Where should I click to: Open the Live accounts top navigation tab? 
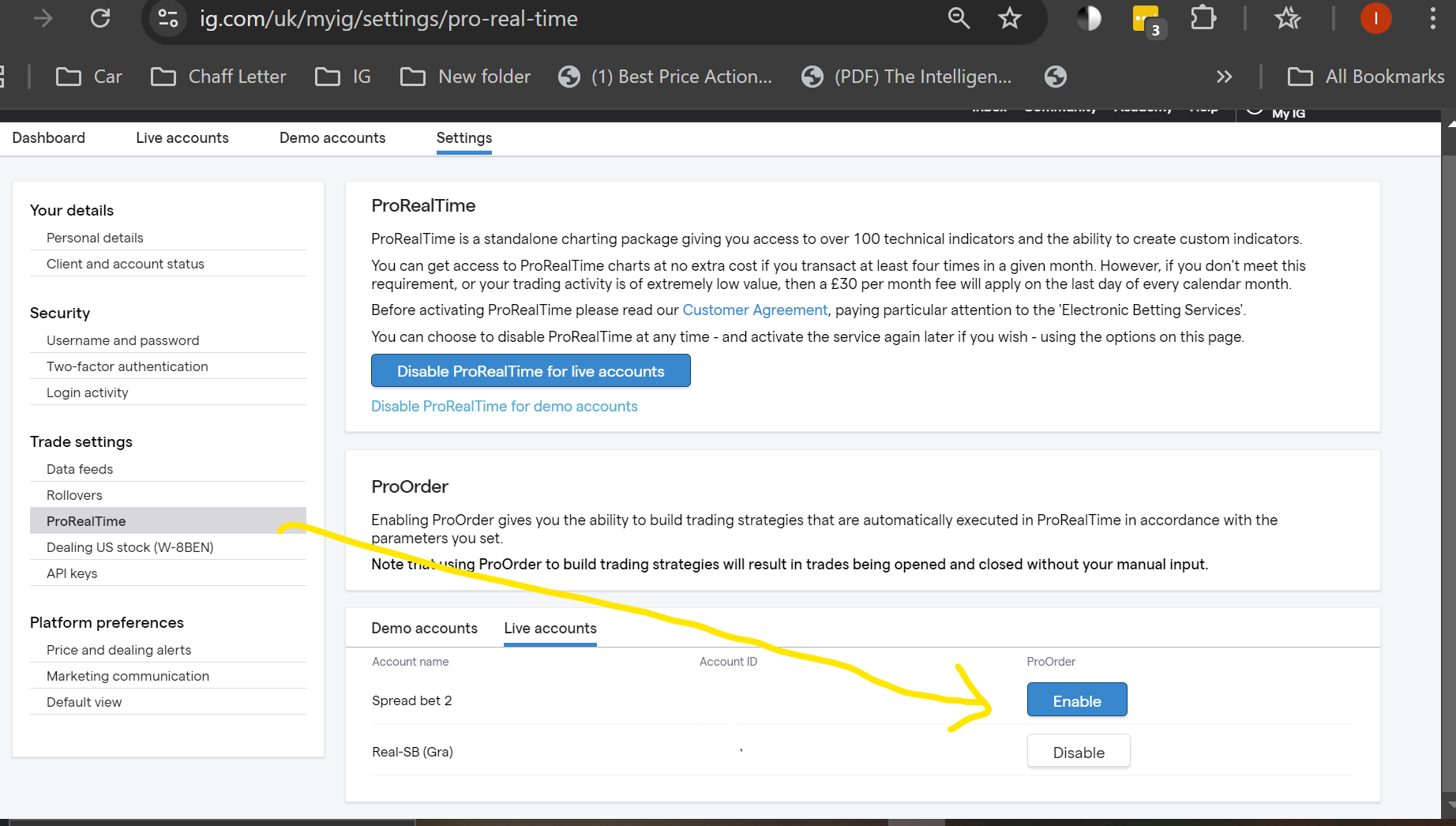coord(182,138)
